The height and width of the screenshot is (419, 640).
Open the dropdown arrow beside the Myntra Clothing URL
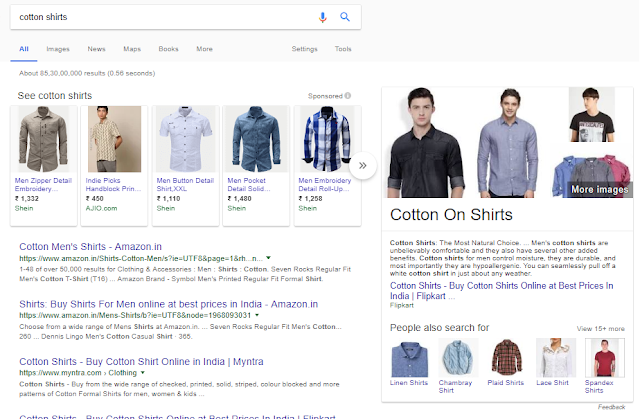142,372
